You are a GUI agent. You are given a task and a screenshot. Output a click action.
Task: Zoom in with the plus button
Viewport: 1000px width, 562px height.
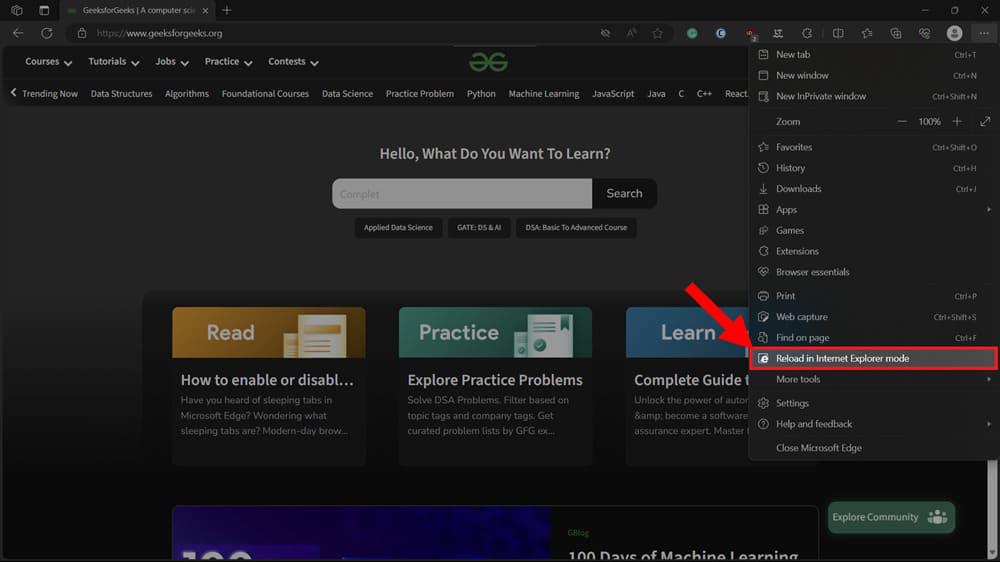(957, 121)
